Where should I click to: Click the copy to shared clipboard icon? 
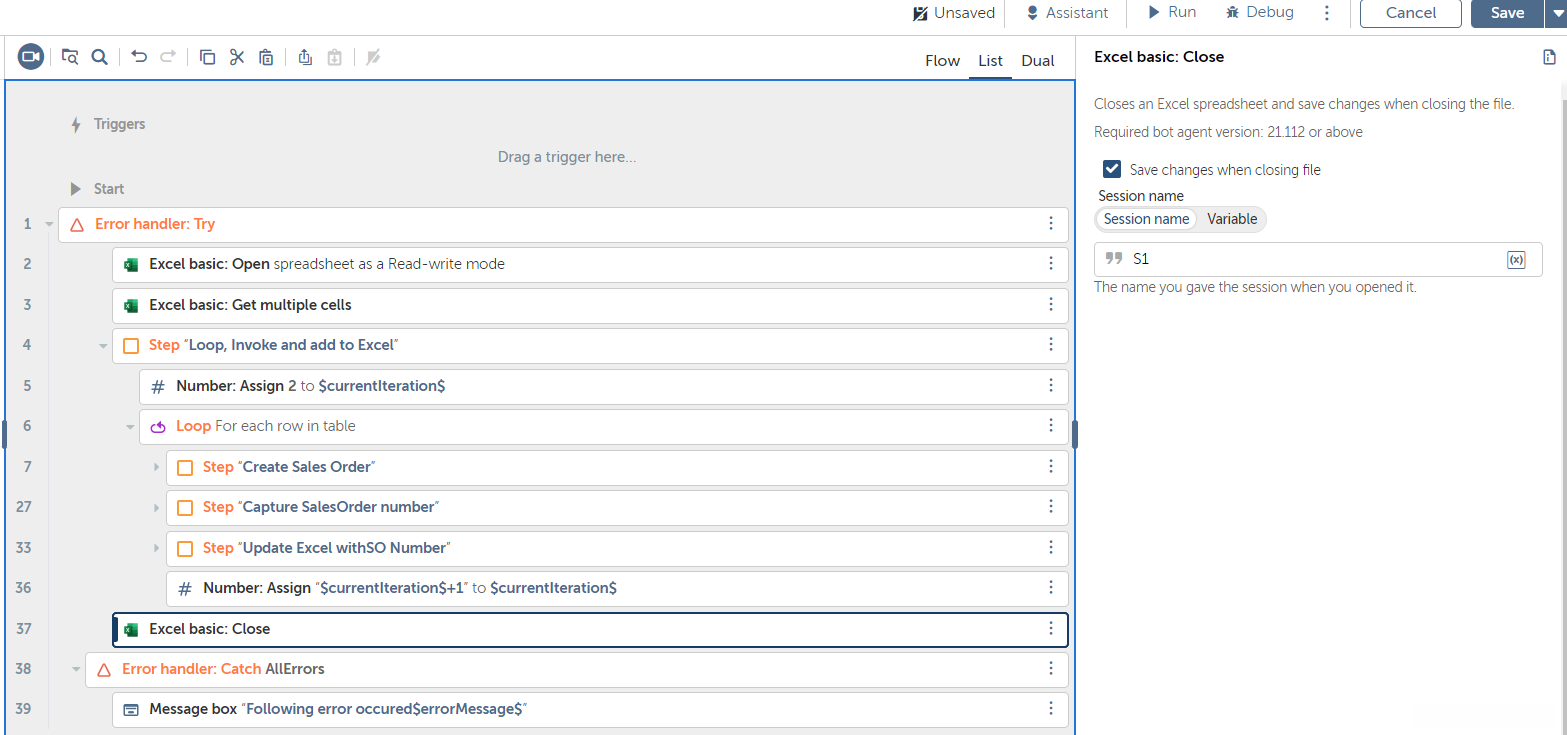click(305, 57)
